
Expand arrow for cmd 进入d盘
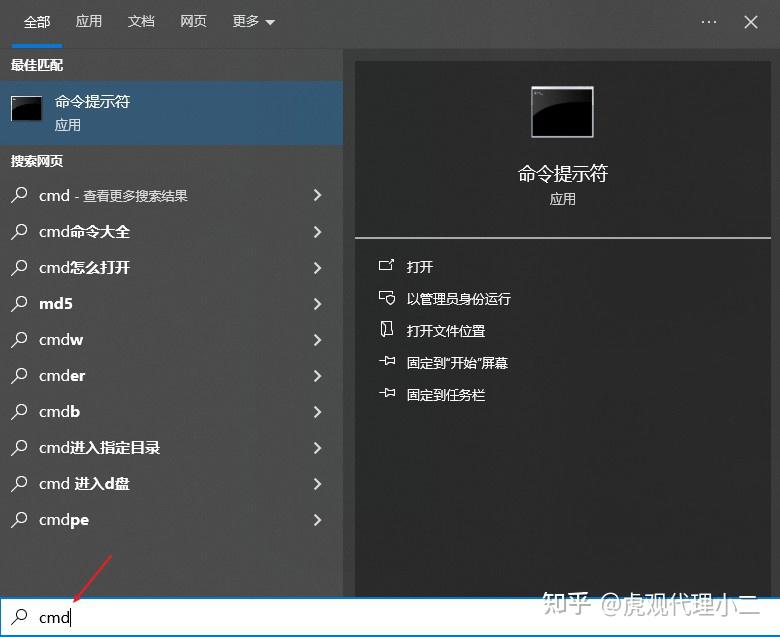pyautogui.click(x=317, y=484)
